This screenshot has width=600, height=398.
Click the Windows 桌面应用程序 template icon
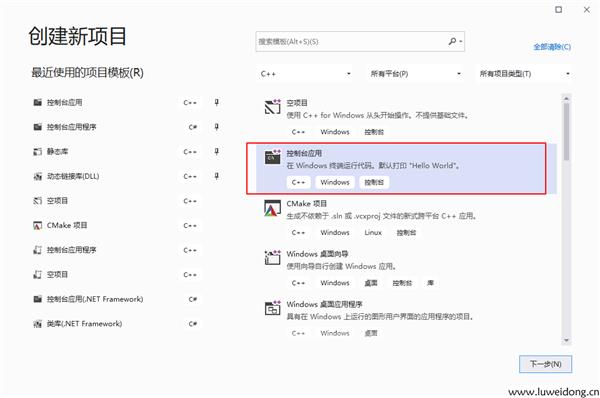point(272,308)
